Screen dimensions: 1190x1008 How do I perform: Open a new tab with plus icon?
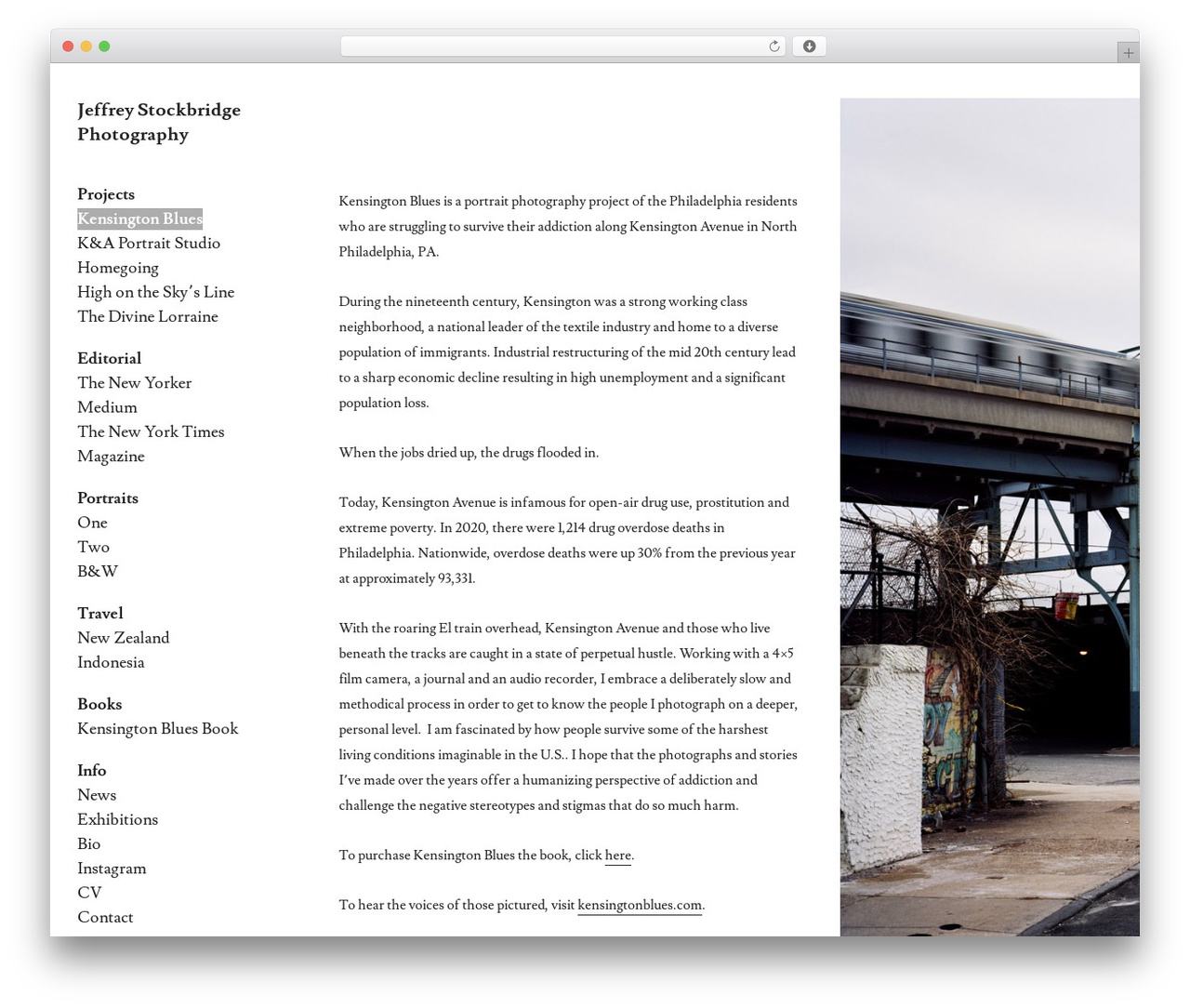click(x=1128, y=53)
